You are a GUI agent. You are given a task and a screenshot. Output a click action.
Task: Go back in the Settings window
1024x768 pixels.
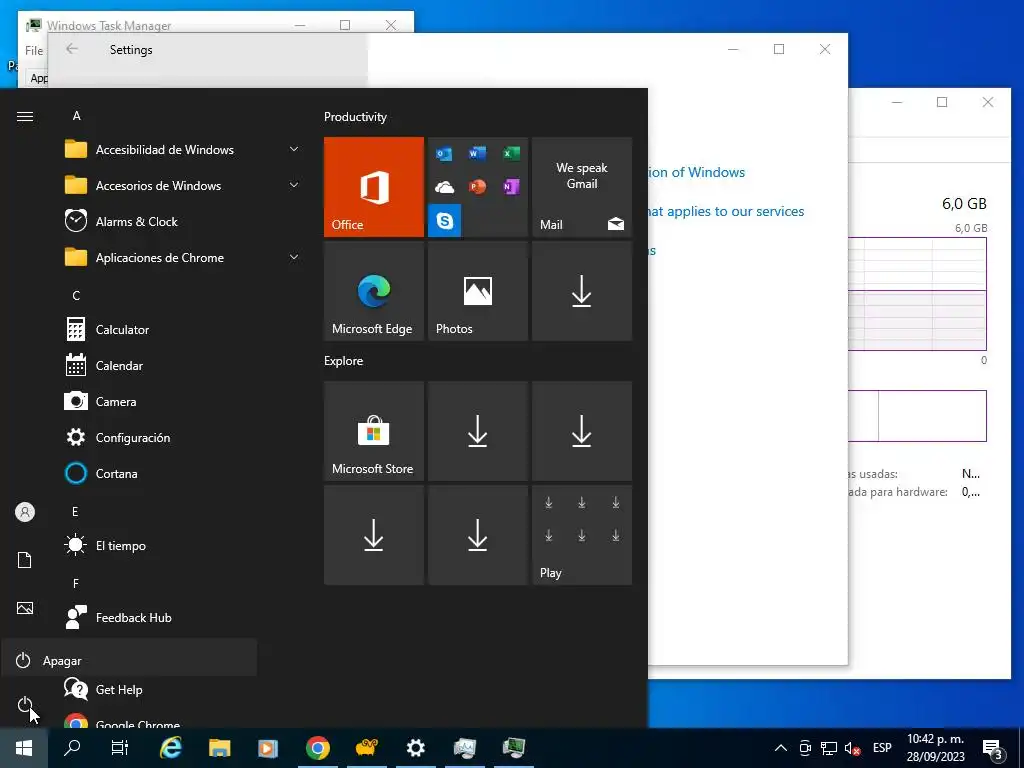tap(72, 49)
